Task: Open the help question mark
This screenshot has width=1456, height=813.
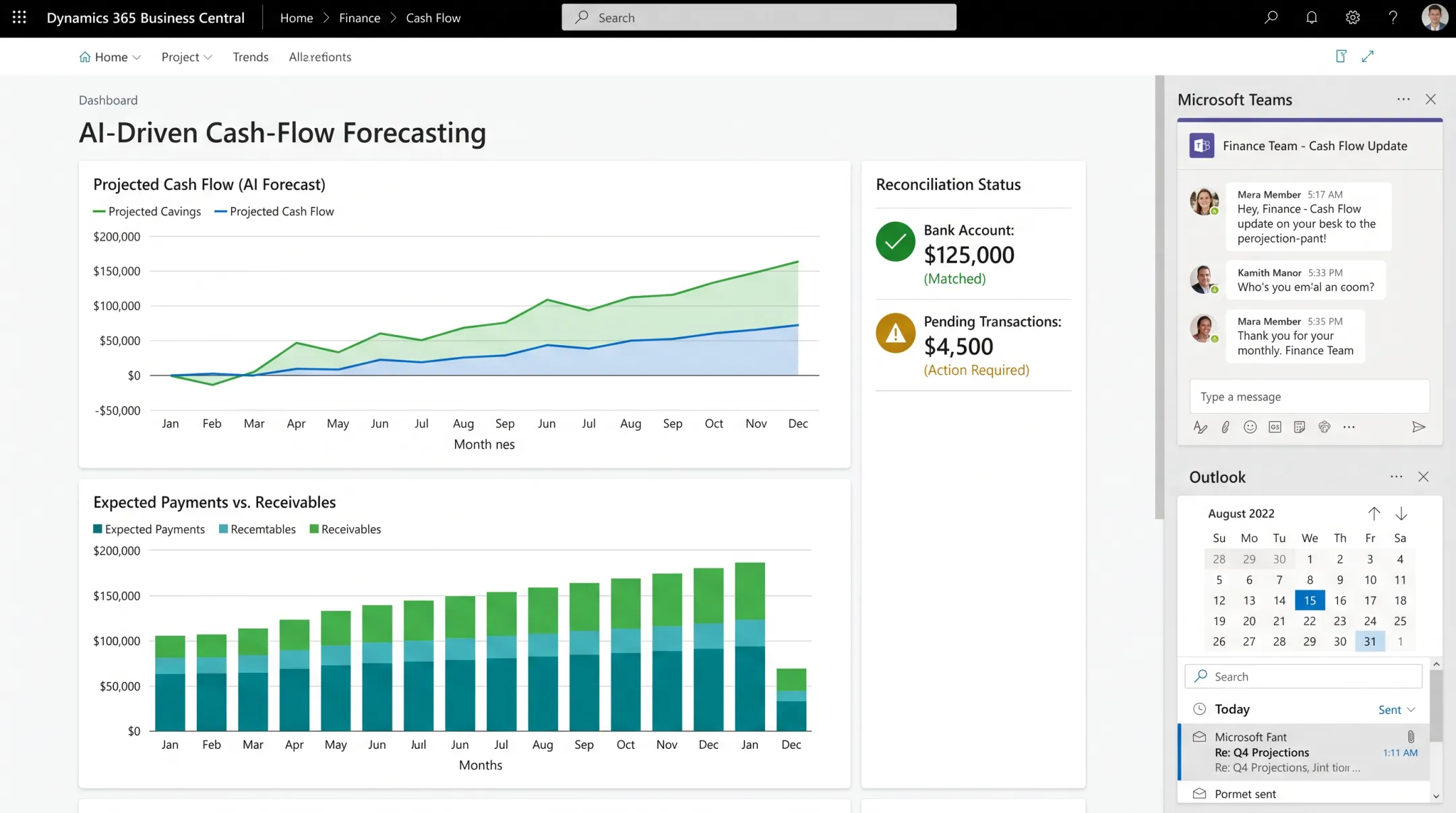Action: point(1393,18)
